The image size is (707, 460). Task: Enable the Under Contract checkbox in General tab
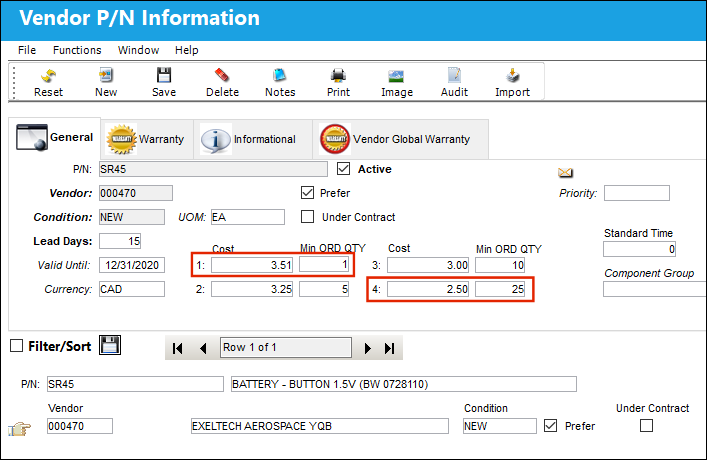pyautogui.click(x=308, y=216)
